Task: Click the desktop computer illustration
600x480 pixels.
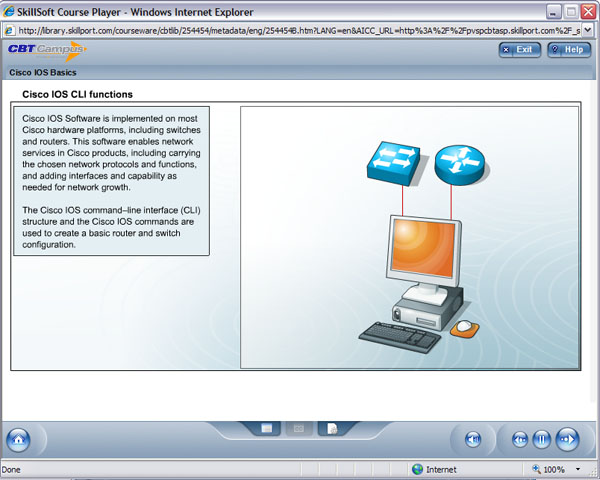Action: coord(420,284)
